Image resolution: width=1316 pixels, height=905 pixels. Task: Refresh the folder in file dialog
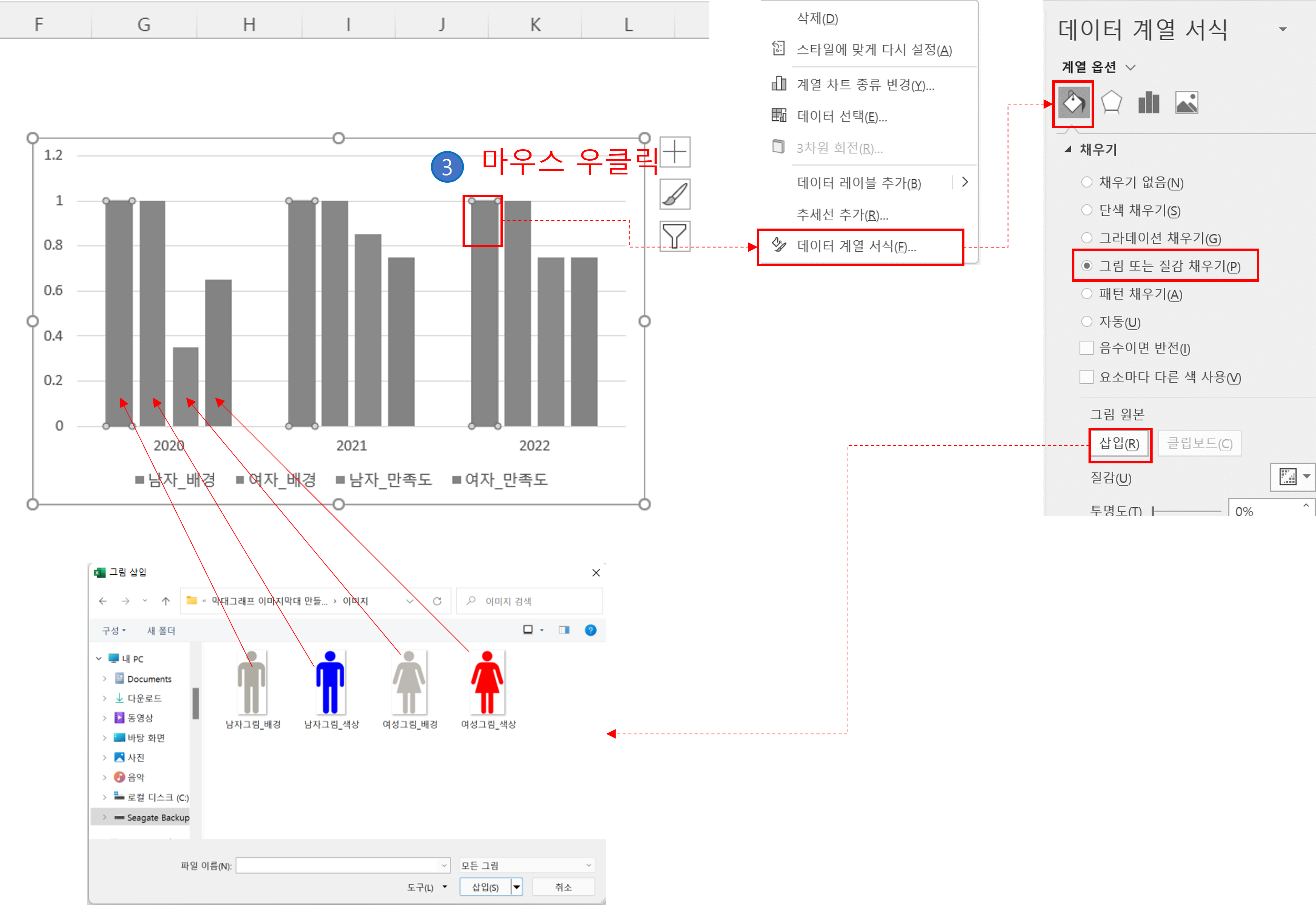(437, 601)
